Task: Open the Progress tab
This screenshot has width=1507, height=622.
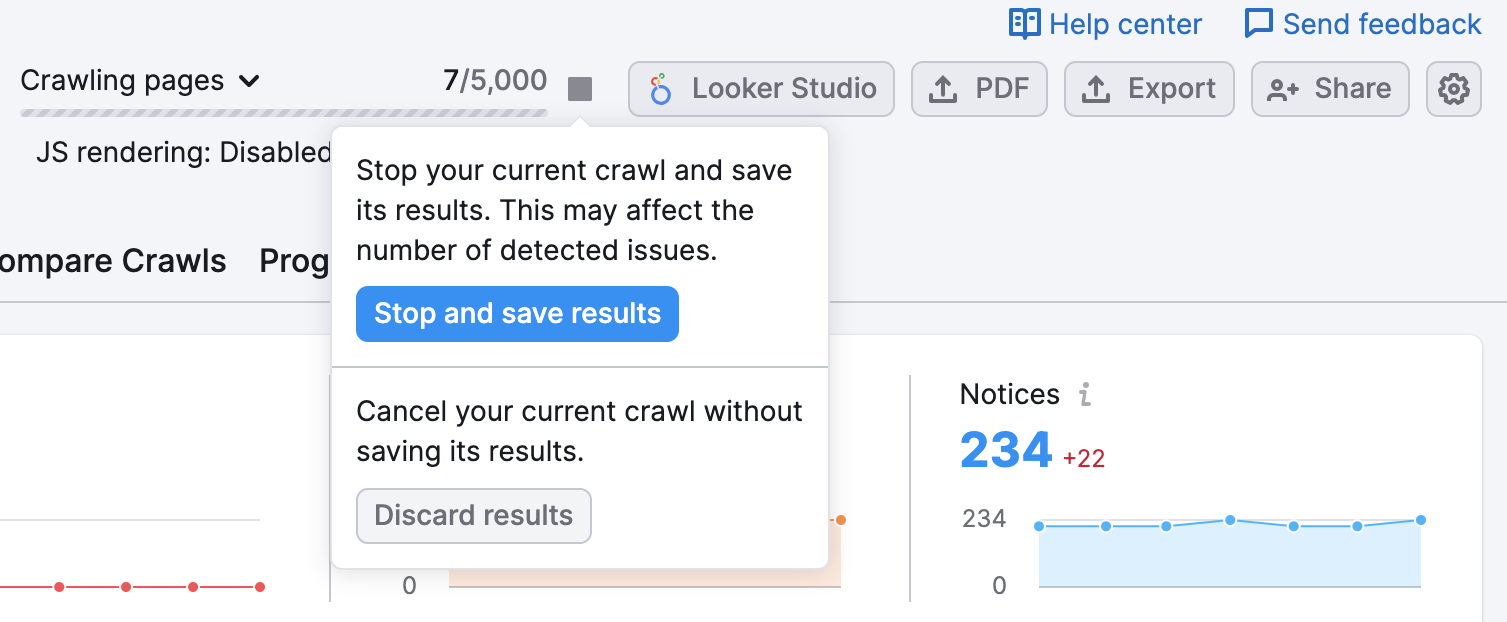Action: click(x=295, y=261)
